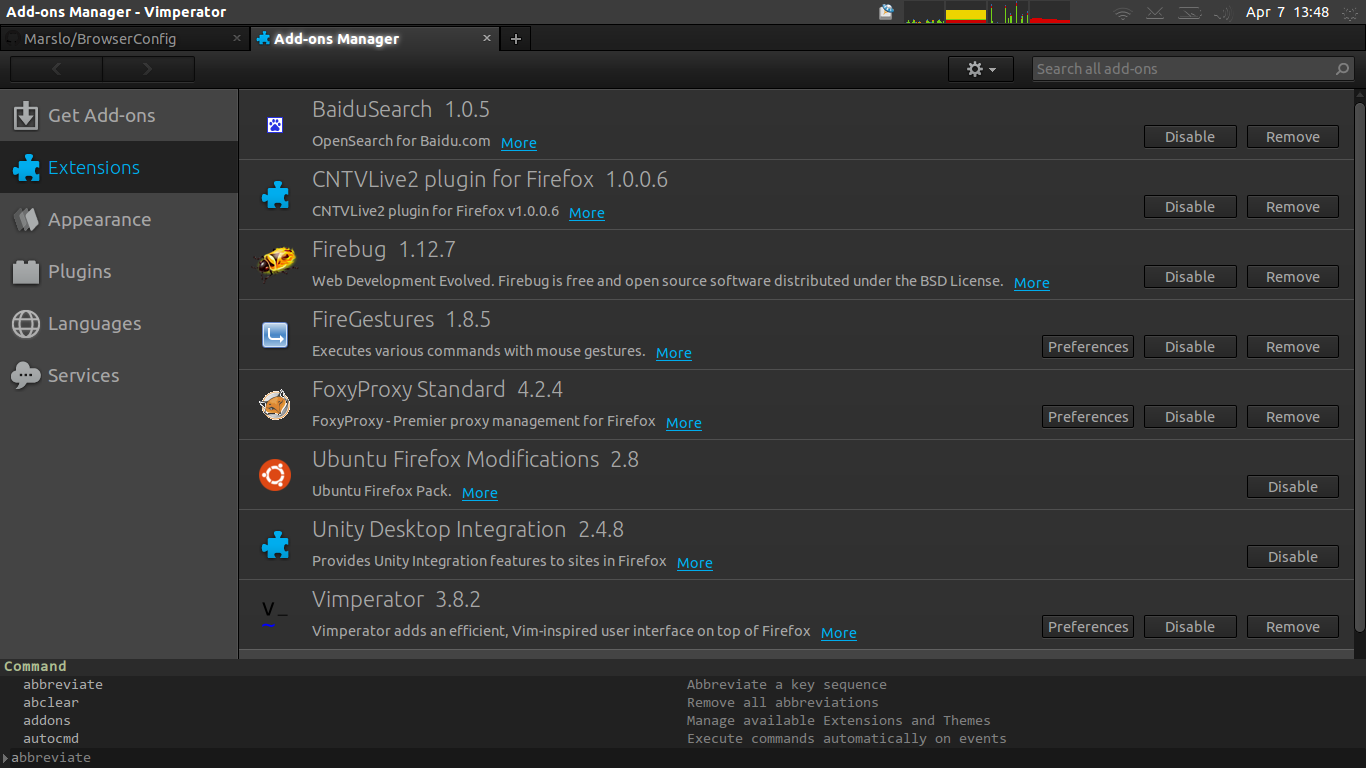Screen dimensions: 1366x768
Task: Click More link for Firebug
Action: (x=1032, y=283)
